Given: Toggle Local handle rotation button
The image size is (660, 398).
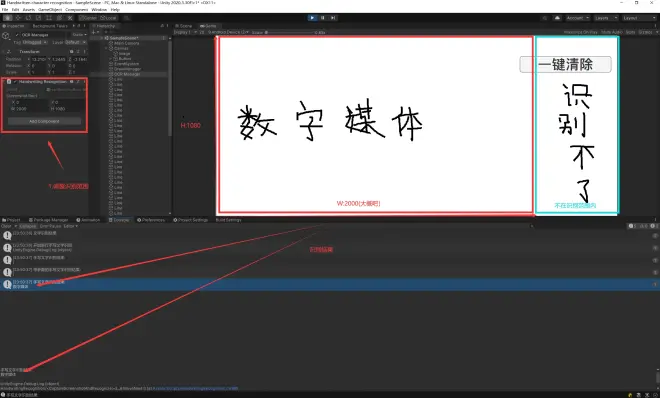Looking at the screenshot, I should tap(108, 18).
